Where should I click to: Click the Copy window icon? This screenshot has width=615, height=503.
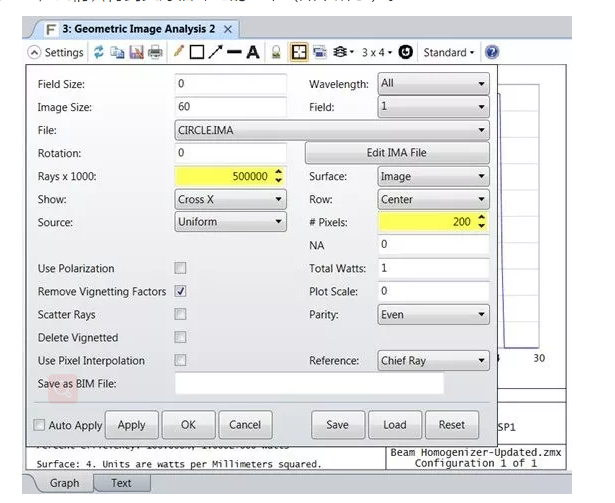[117, 52]
